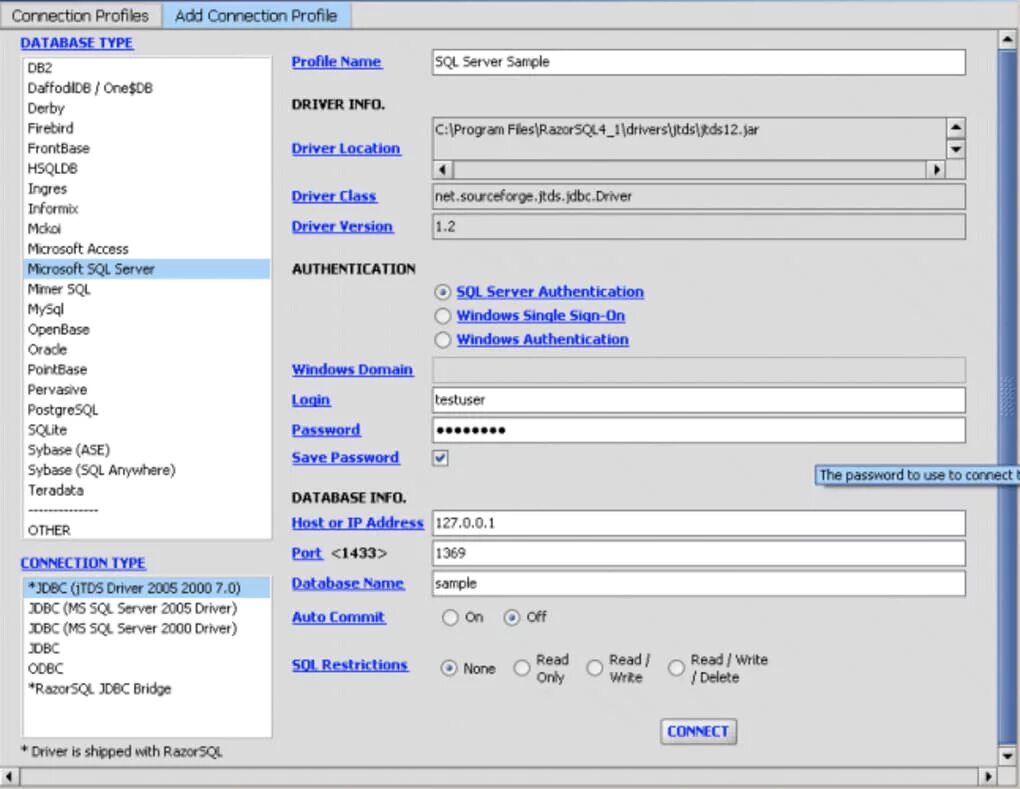Viewport: 1020px width, 789px height.
Task: Select DaffodilDB / One$DB database type
Action: tap(146, 88)
